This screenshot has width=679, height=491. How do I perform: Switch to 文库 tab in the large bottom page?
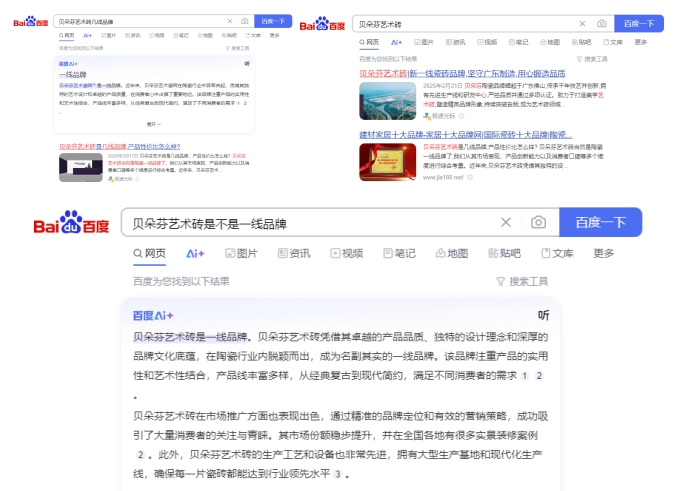click(558, 253)
